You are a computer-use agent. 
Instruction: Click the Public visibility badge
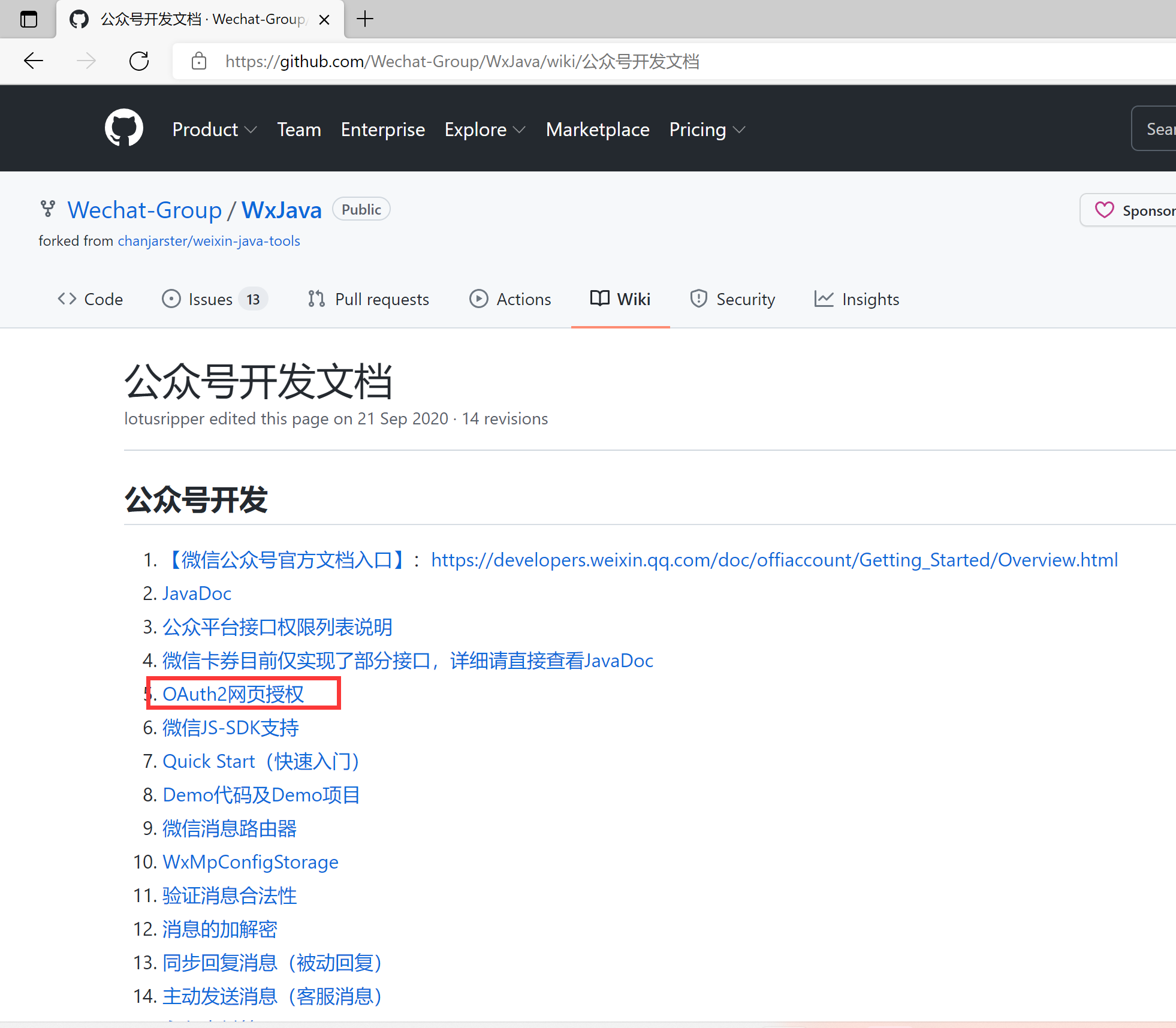point(361,209)
